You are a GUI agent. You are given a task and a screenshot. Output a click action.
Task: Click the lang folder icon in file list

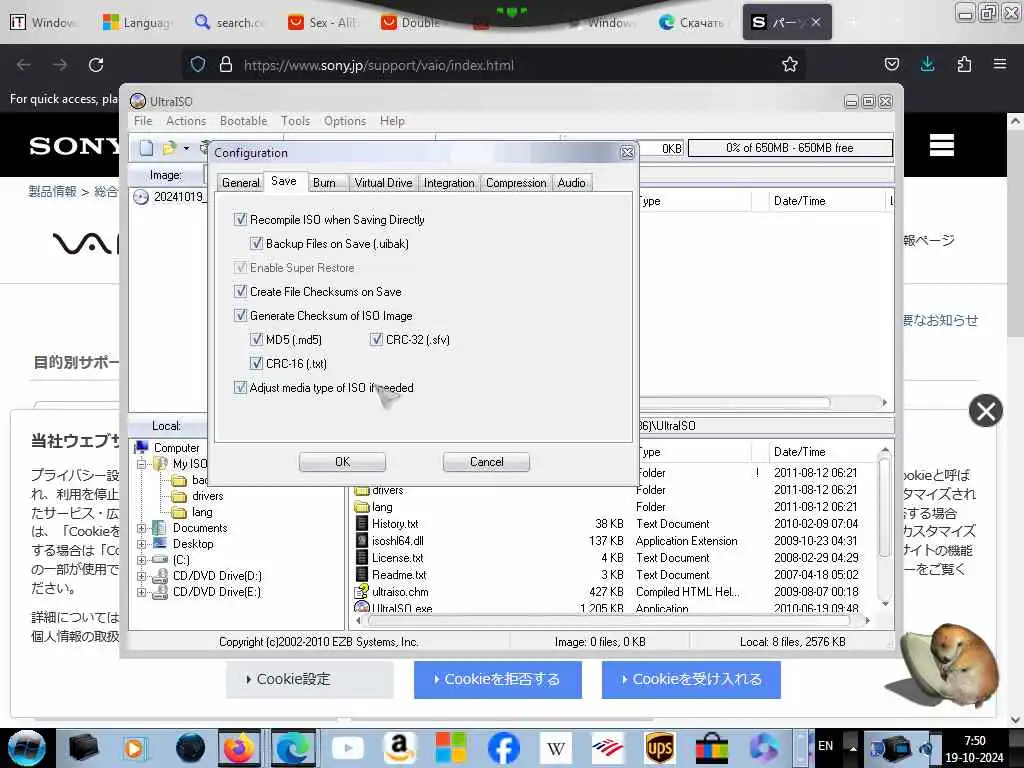coord(362,507)
